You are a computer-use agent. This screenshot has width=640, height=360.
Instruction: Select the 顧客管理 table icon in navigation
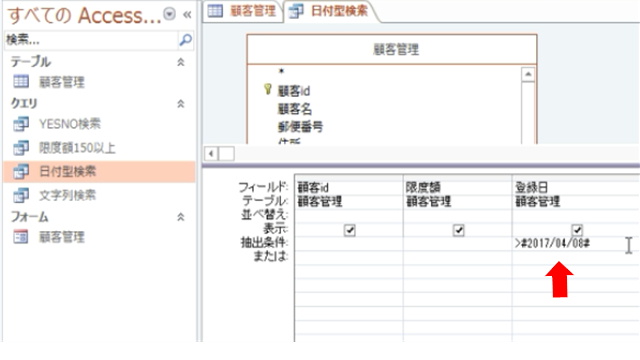21,82
